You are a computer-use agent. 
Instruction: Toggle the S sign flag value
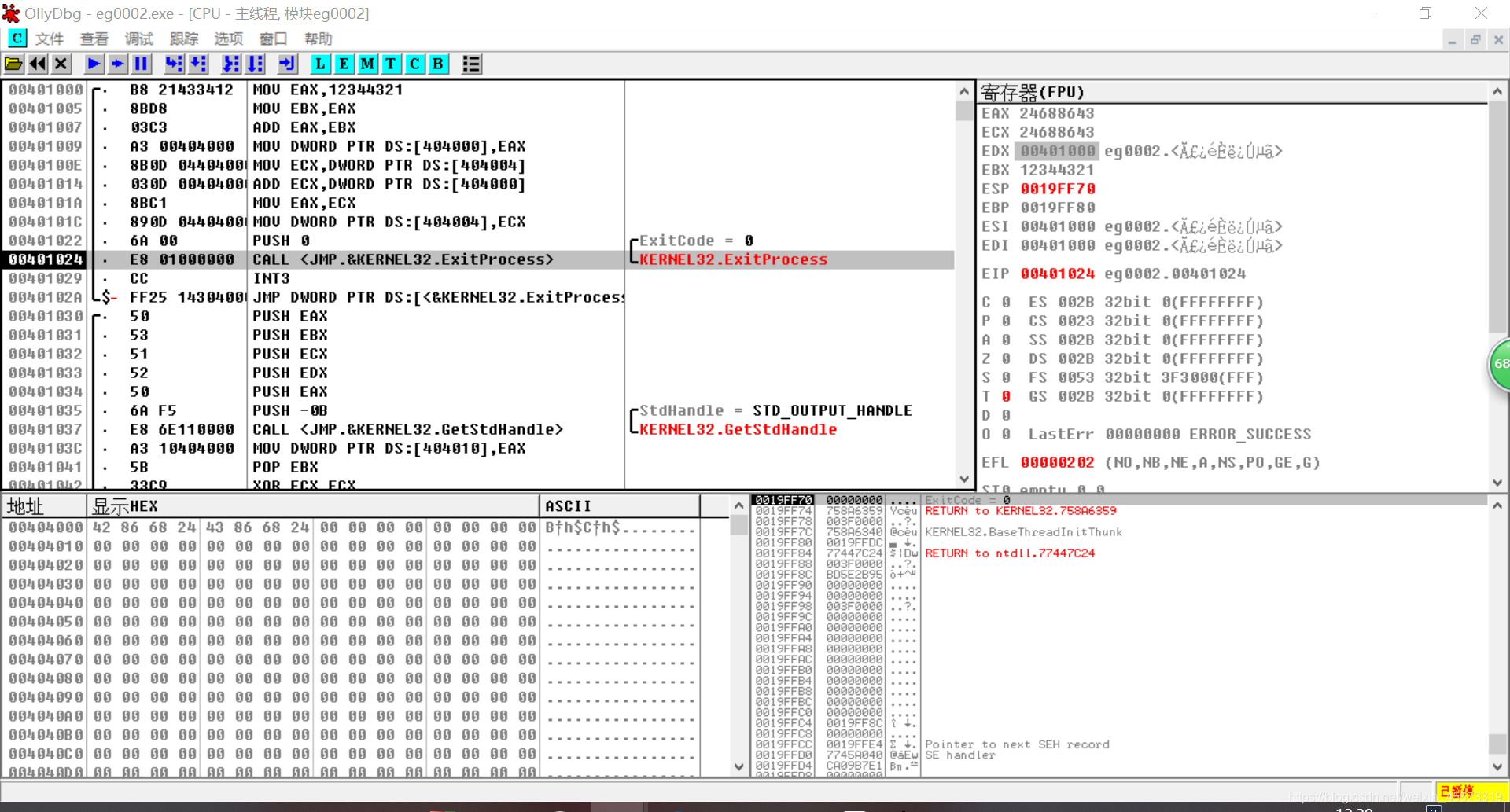(1006, 377)
